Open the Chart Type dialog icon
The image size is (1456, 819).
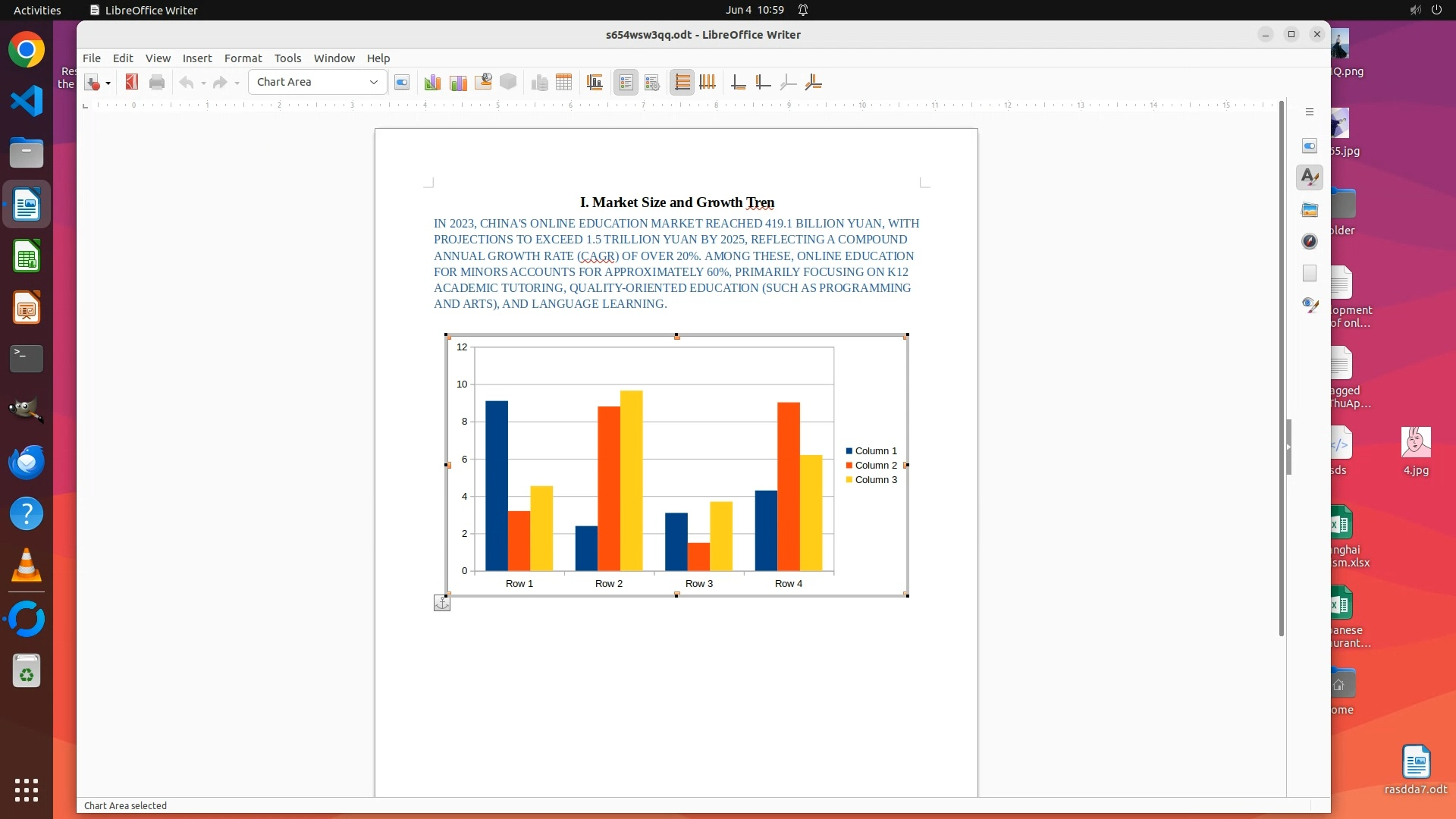(x=432, y=83)
